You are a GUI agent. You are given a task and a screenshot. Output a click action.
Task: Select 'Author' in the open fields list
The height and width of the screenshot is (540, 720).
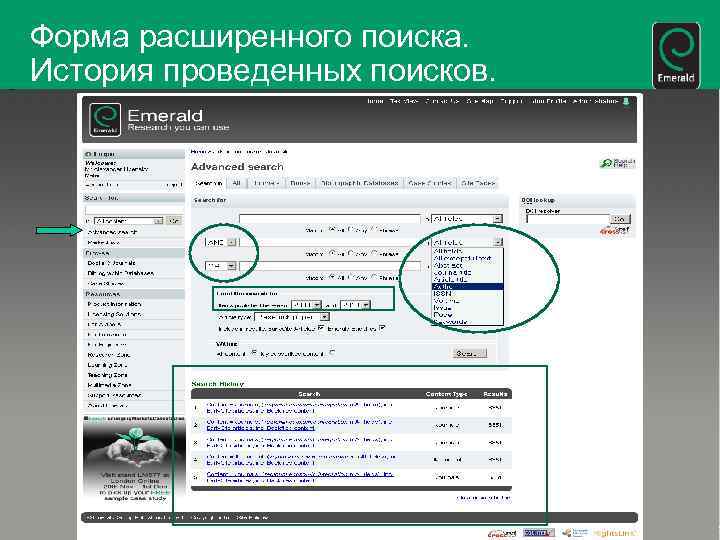tap(467, 287)
